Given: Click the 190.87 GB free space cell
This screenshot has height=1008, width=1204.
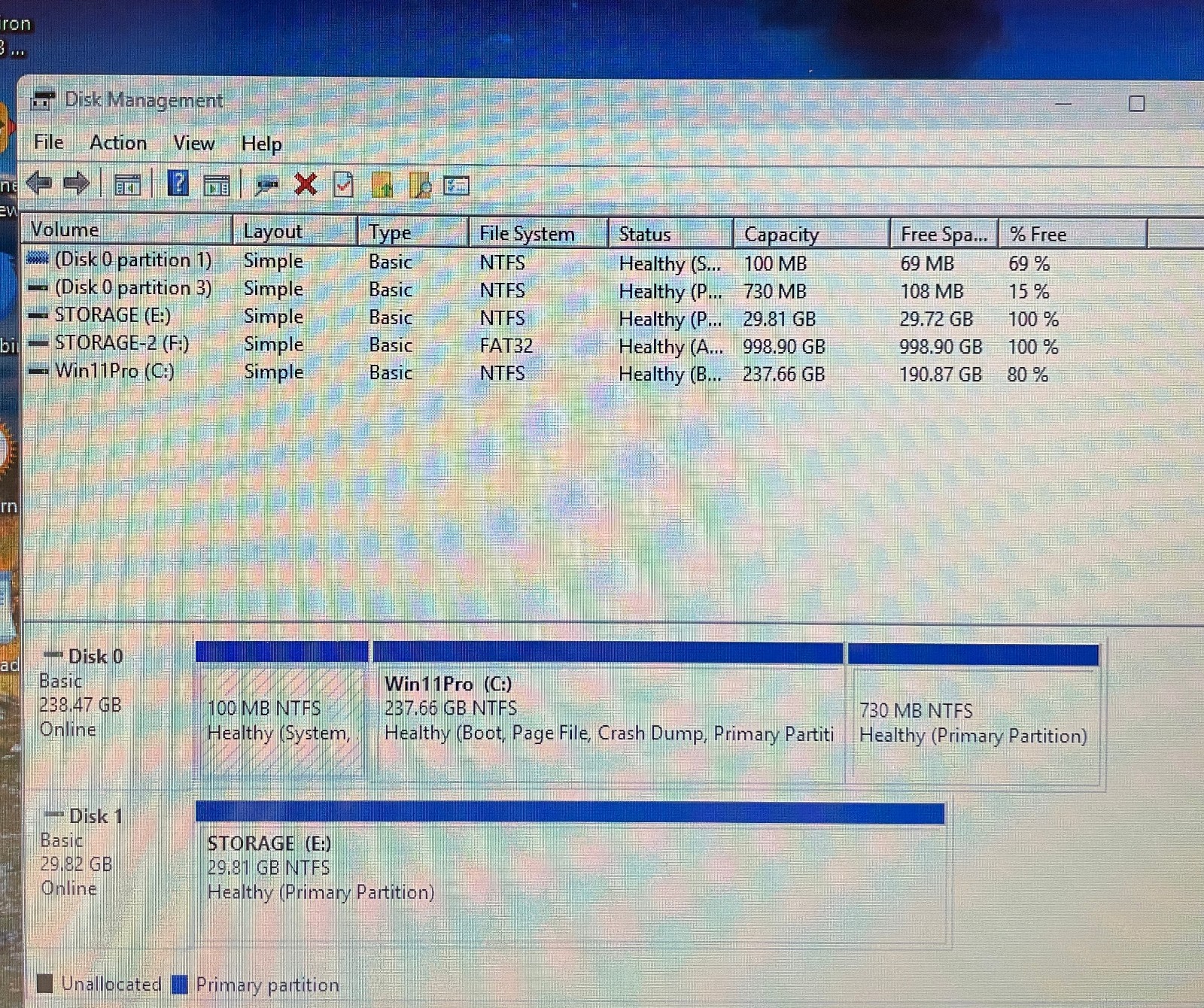Looking at the screenshot, I should pyautogui.click(x=941, y=375).
